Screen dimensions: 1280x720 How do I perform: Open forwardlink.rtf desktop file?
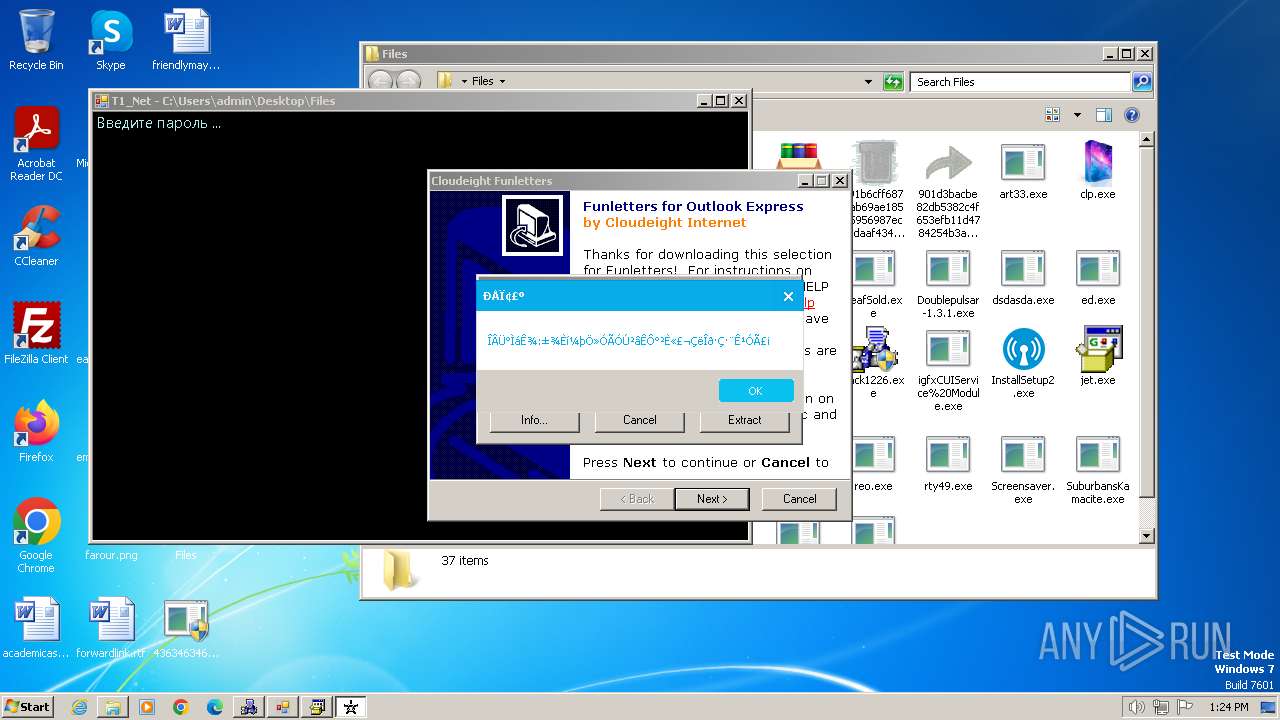click(x=111, y=628)
